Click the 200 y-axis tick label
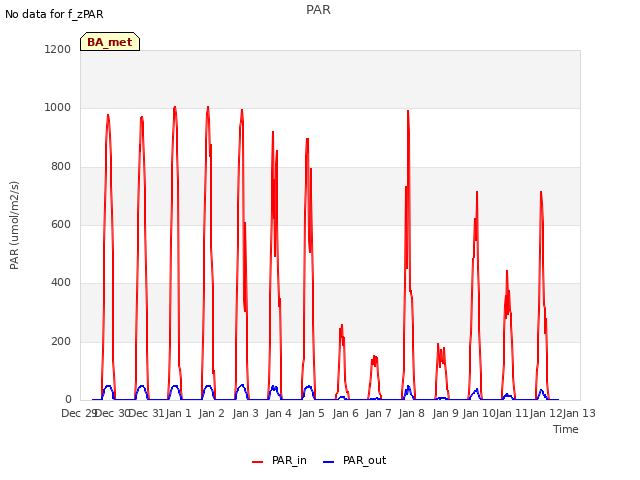Viewport: 640px width, 480px height. pos(61,341)
